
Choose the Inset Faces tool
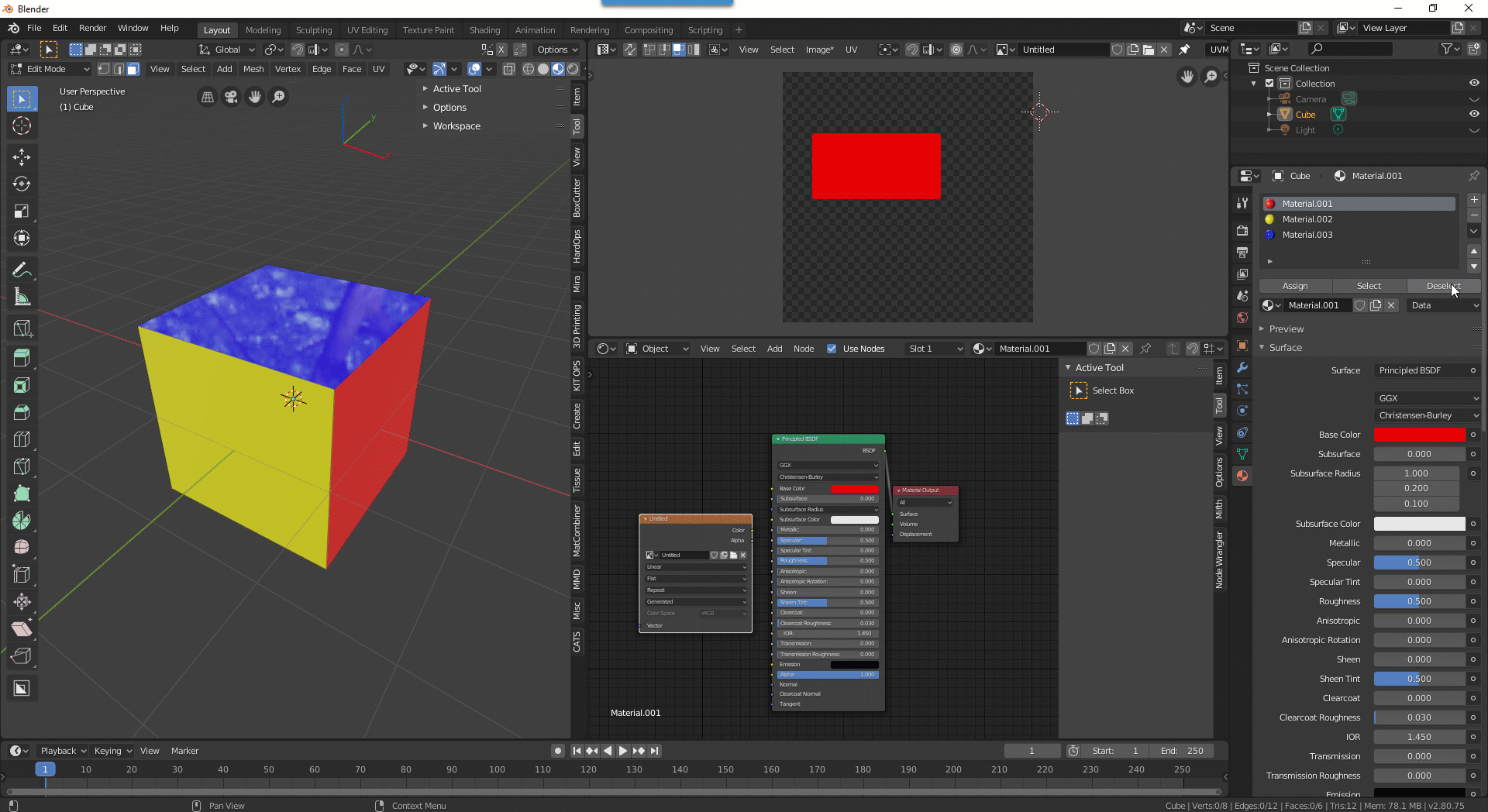click(22, 385)
